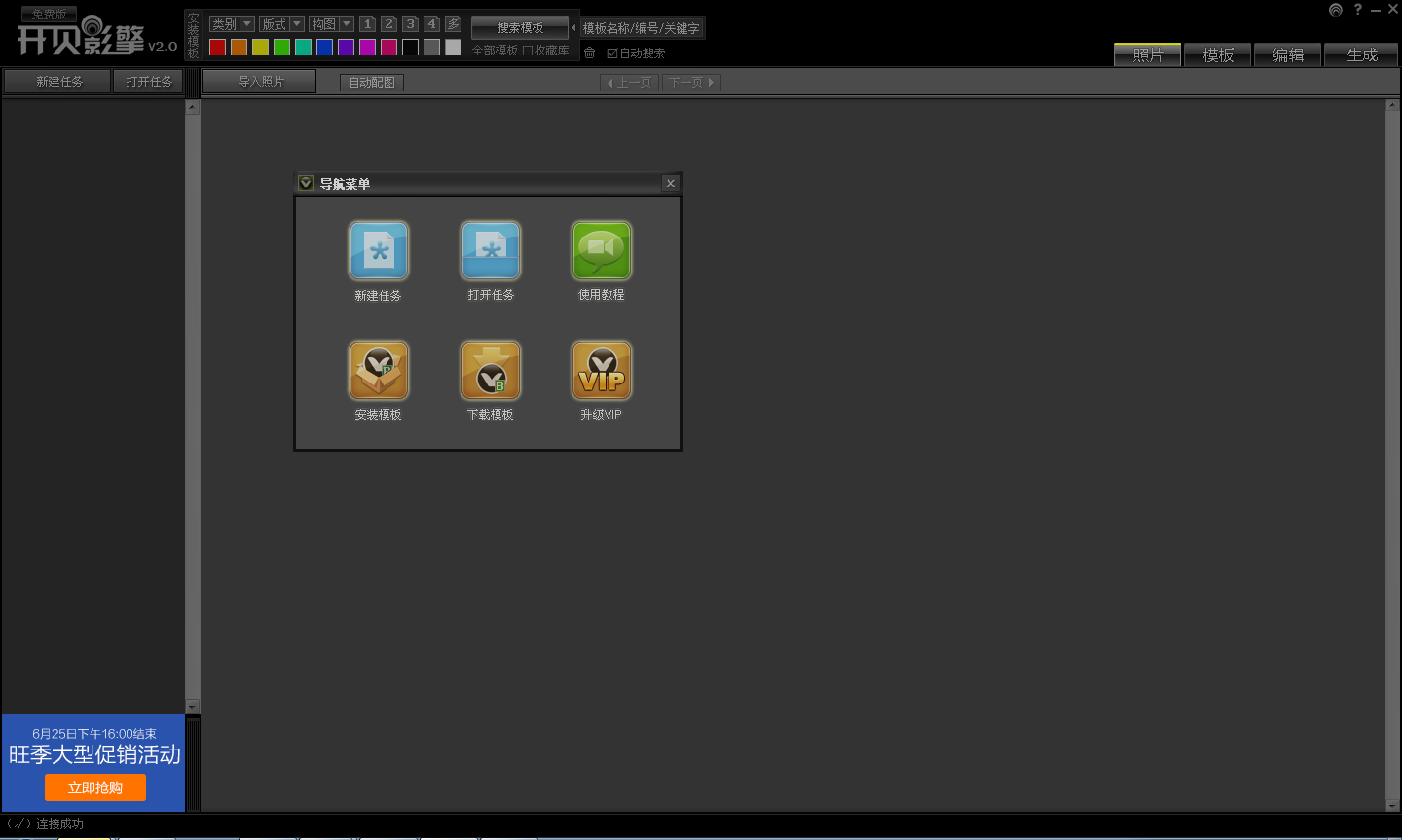This screenshot has height=840, width=1402.
Task: Click the trash can icon near search
Action: click(x=590, y=53)
